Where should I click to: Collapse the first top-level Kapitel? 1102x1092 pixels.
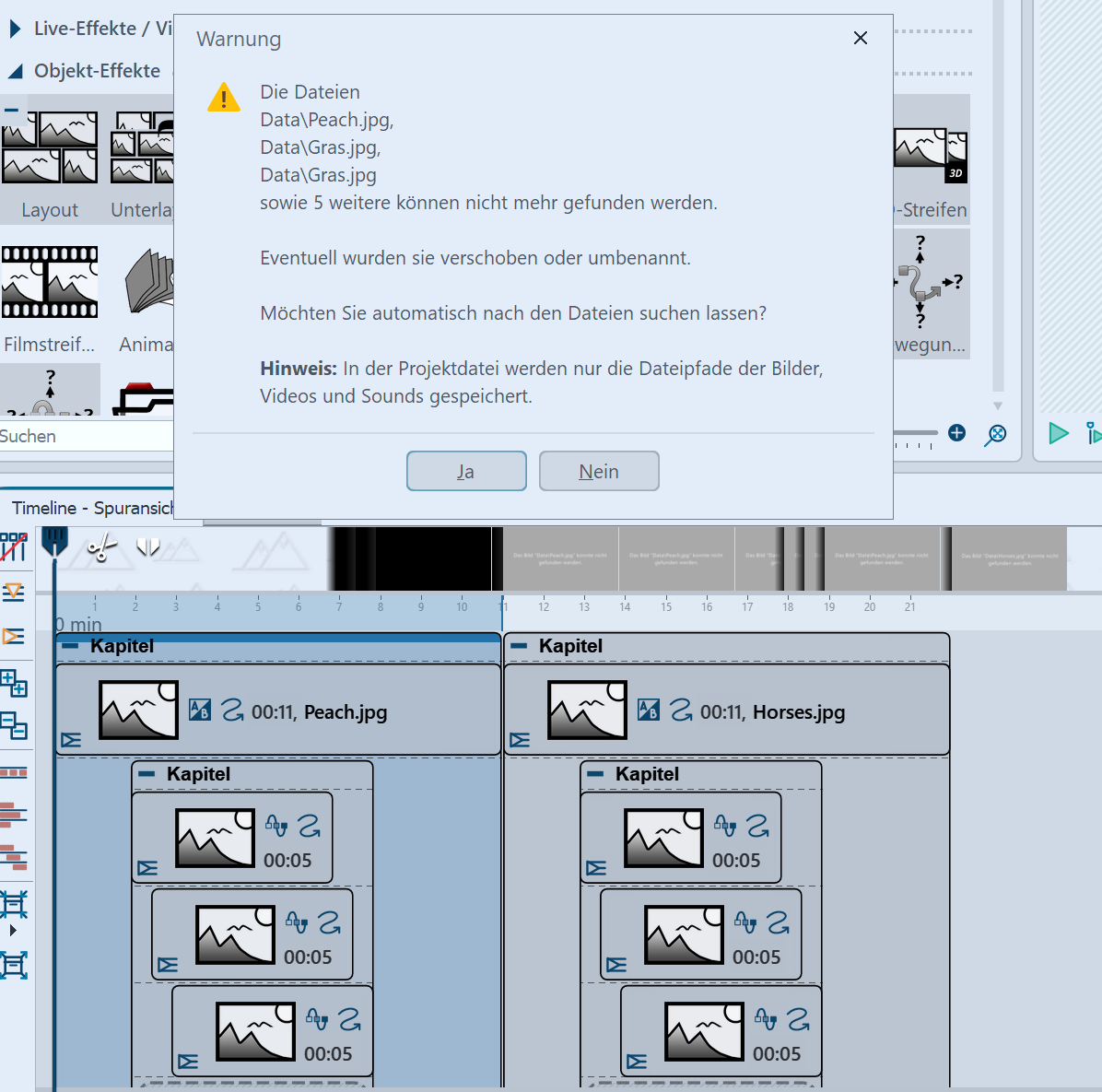(x=70, y=646)
